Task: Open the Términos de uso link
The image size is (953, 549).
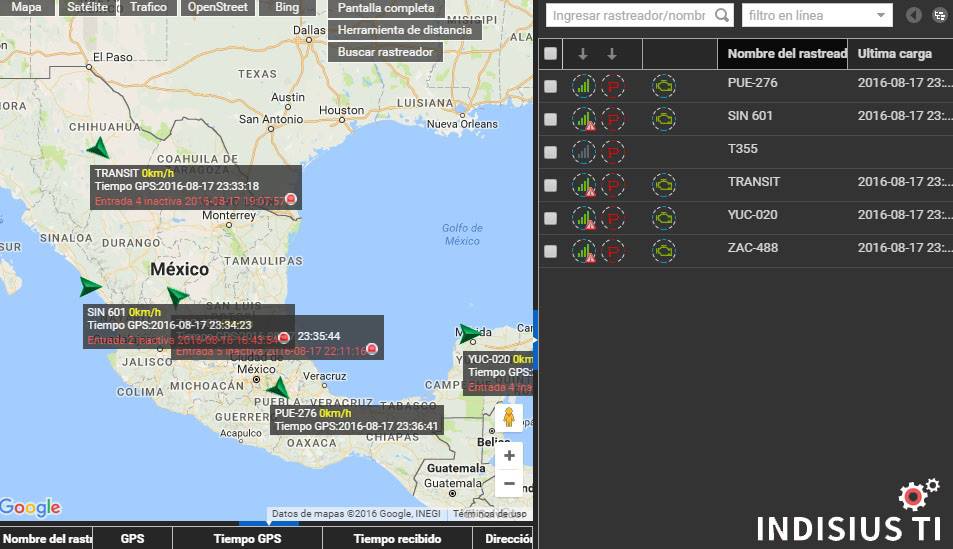Action: 490,514
